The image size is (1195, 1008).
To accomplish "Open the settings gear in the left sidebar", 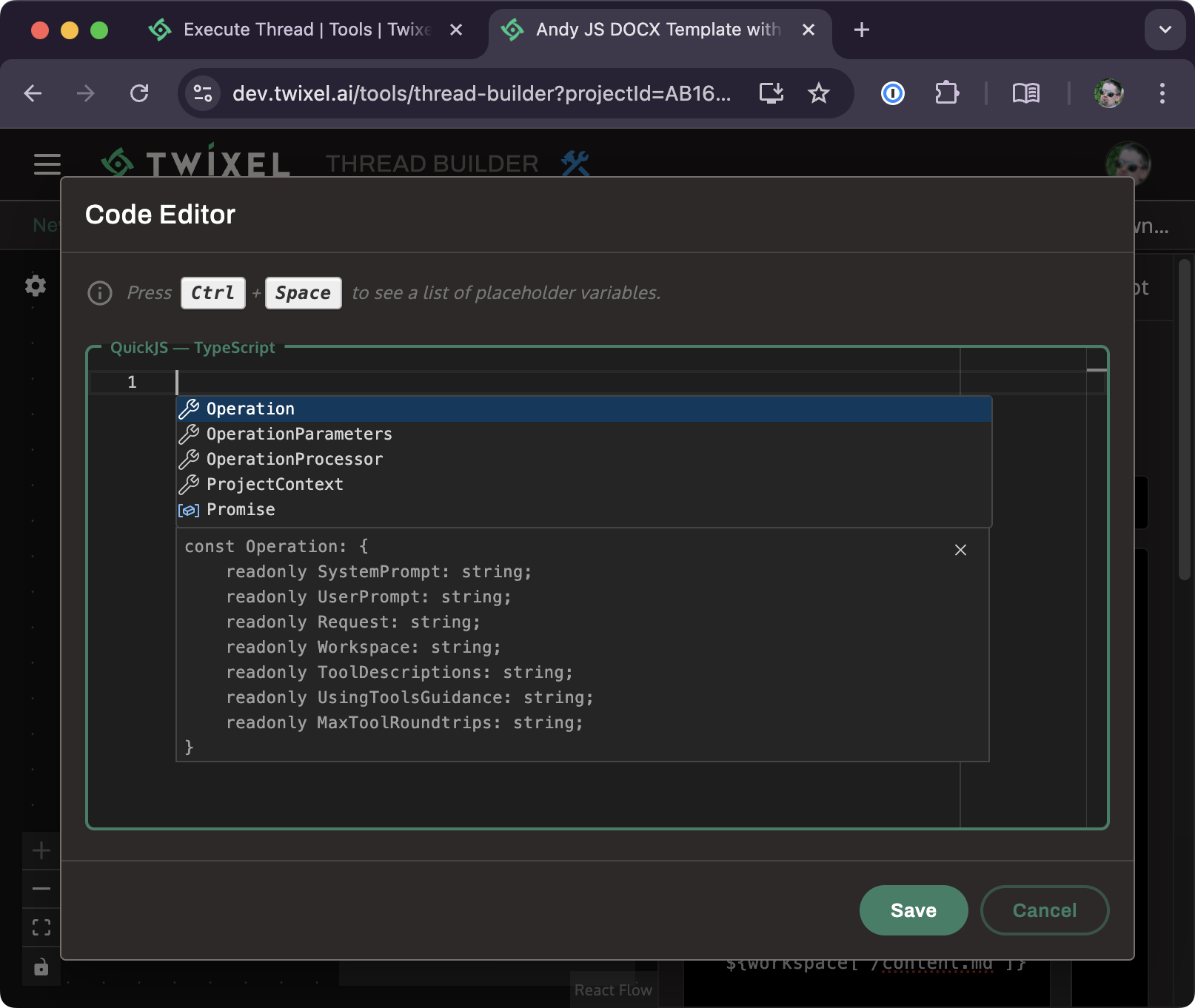I will [x=35, y=285].
